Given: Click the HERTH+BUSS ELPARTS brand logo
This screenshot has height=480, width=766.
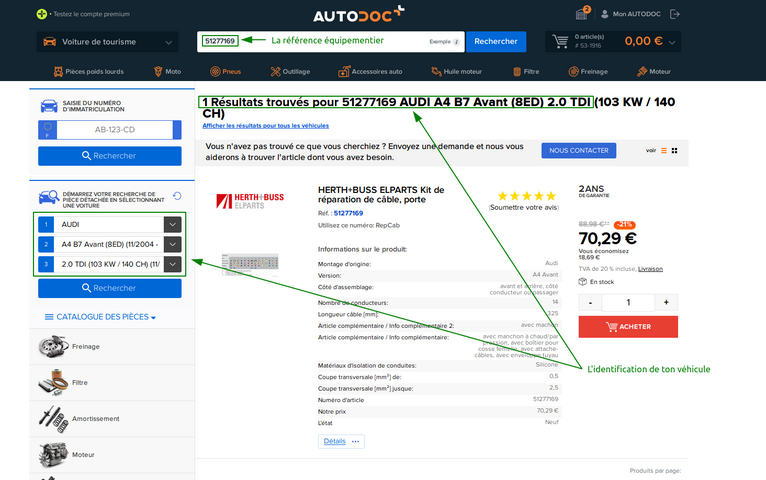Looking at the screenshot, I should coord(250,201).
